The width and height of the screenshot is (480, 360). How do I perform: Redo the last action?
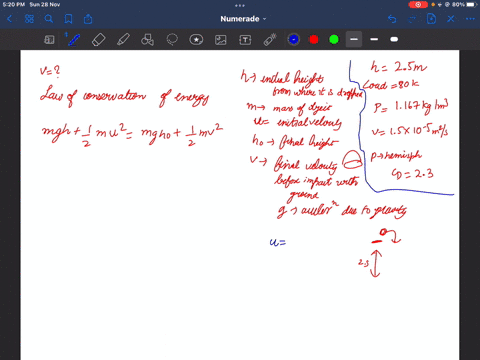412,19
